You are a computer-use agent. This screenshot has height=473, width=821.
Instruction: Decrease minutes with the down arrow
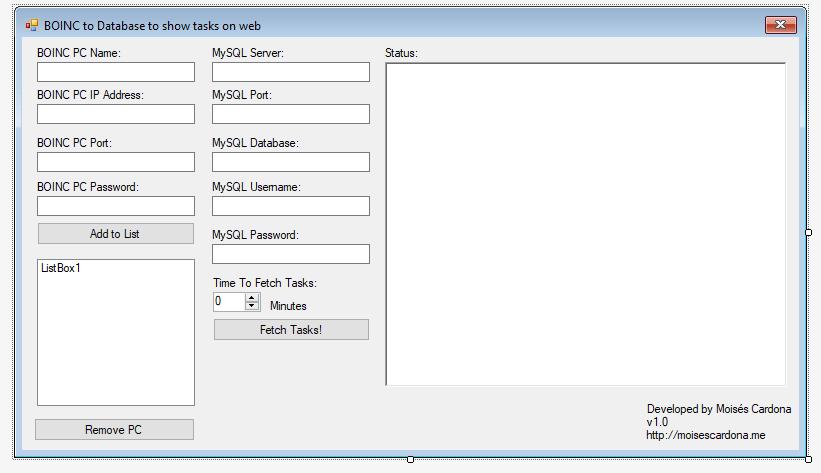[252, 306]
